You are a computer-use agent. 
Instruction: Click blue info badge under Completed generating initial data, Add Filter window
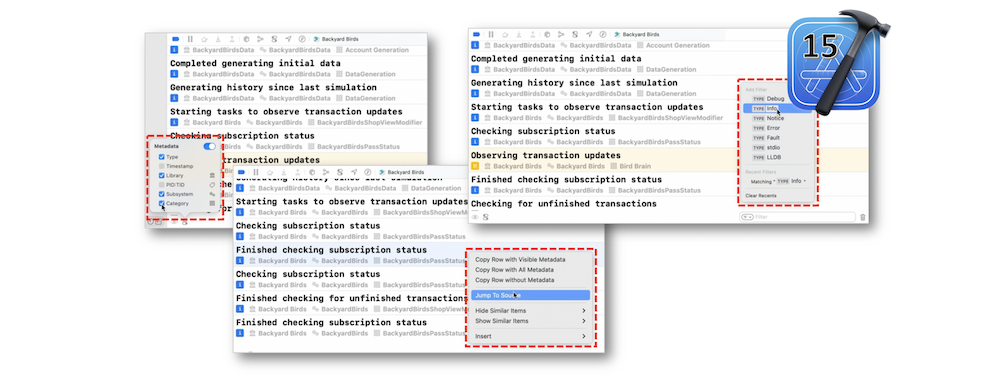[475, 69]
